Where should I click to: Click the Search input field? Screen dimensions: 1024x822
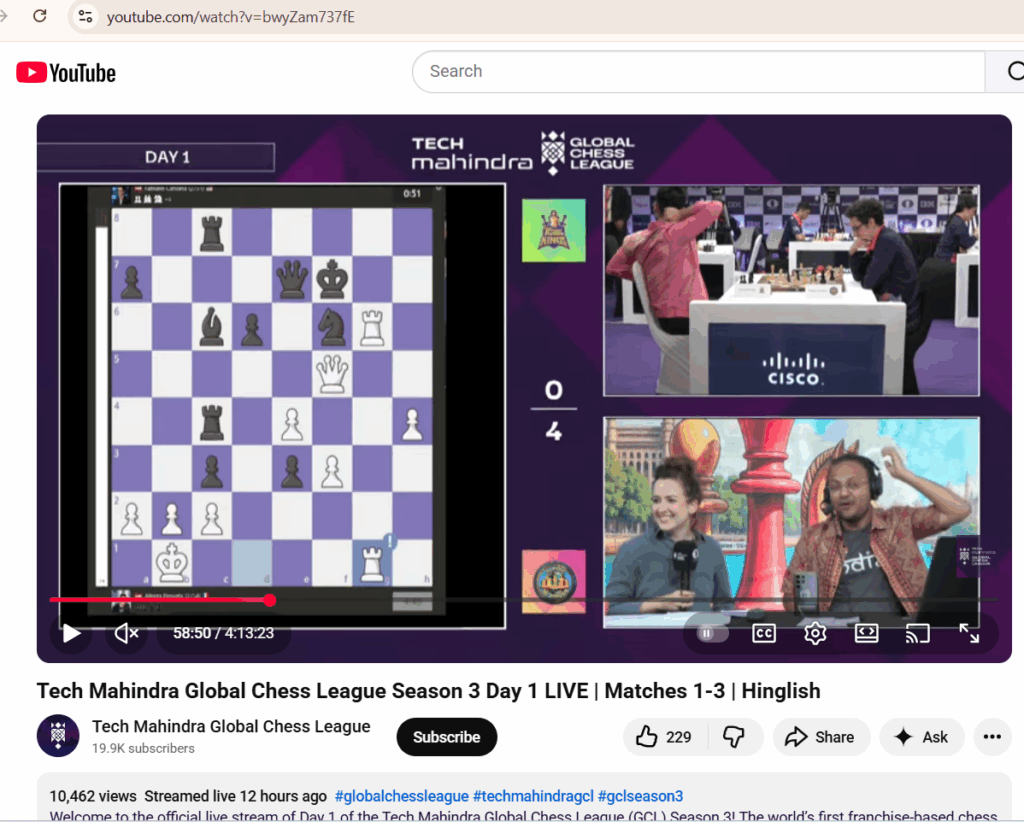coord(698,72)
